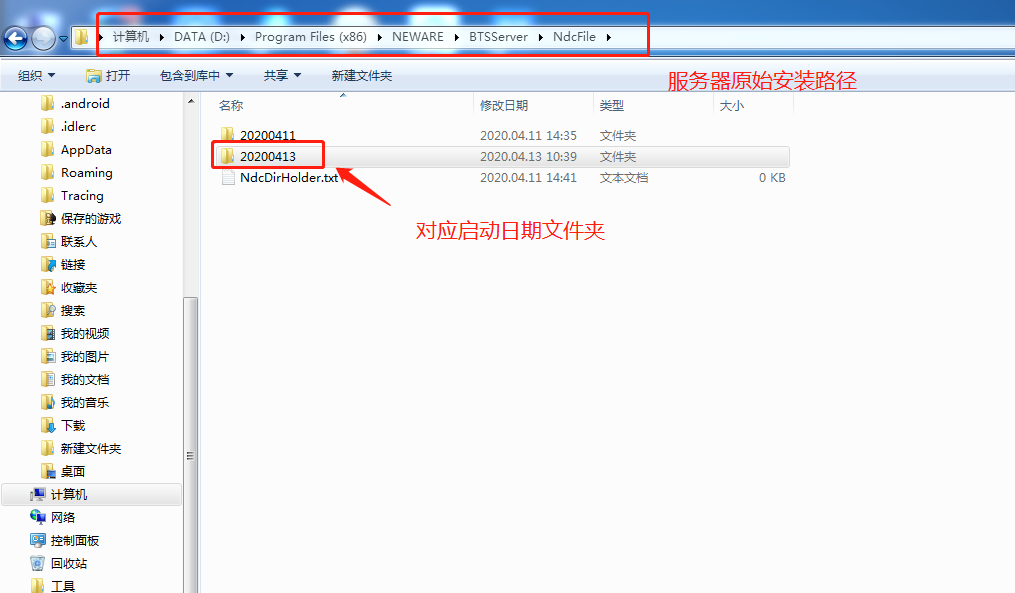
Task: Open the recent locations dropdown arrow
Action: coord(63,39)
